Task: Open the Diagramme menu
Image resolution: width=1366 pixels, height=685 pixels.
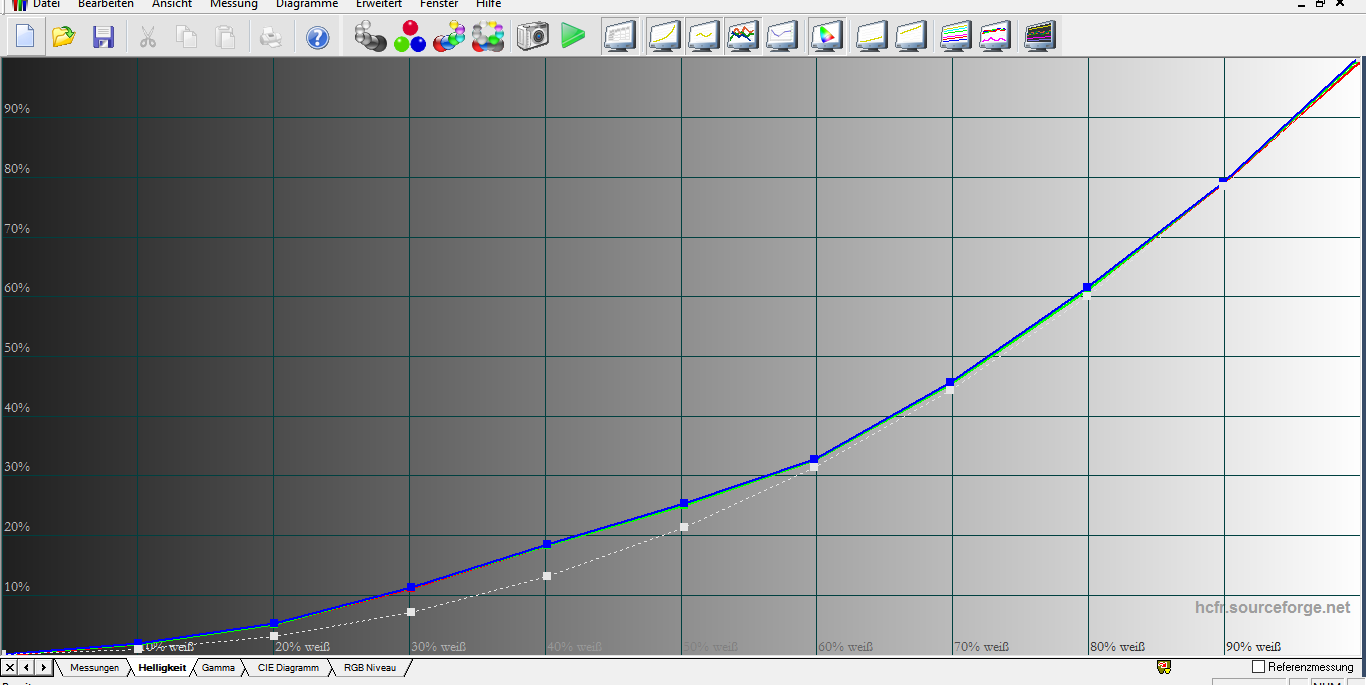Action: 306,5
